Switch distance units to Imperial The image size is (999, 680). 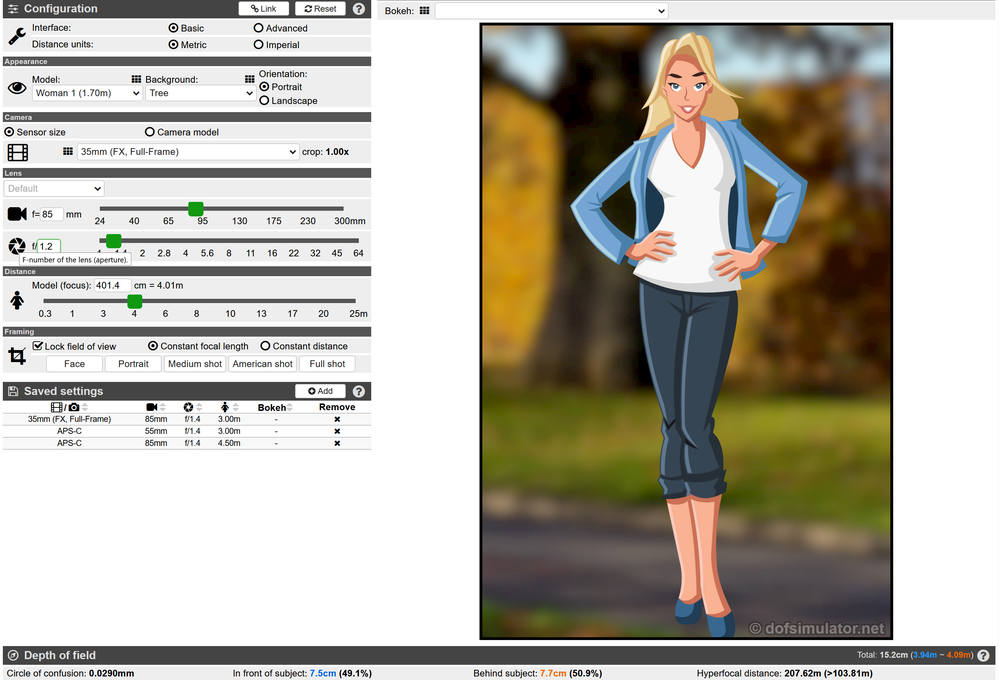click(259, 45)
